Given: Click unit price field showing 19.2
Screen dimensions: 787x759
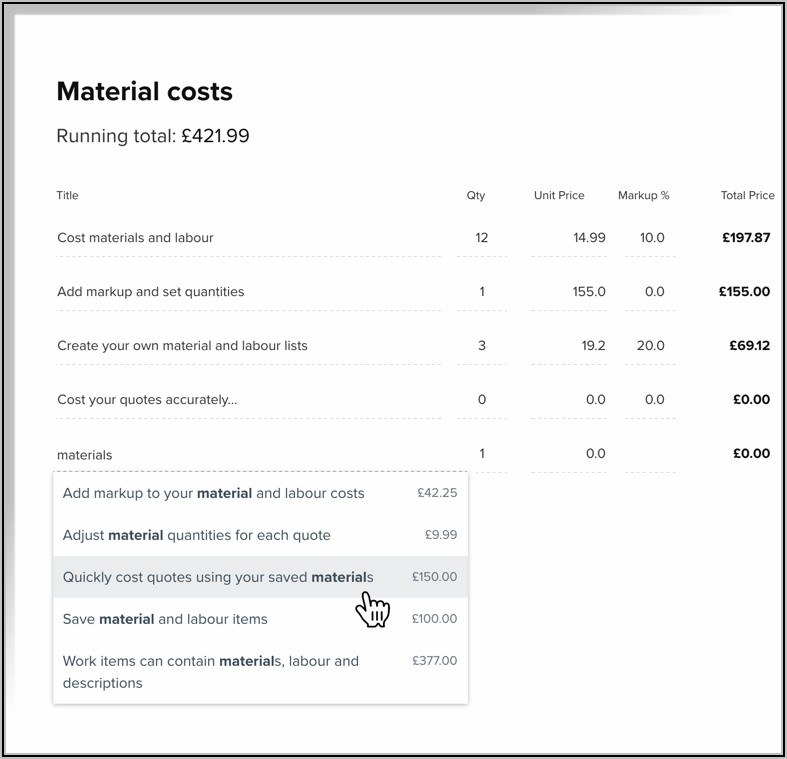Looking at the screenshot, I should pyautogui.click(x=569, y=346).
